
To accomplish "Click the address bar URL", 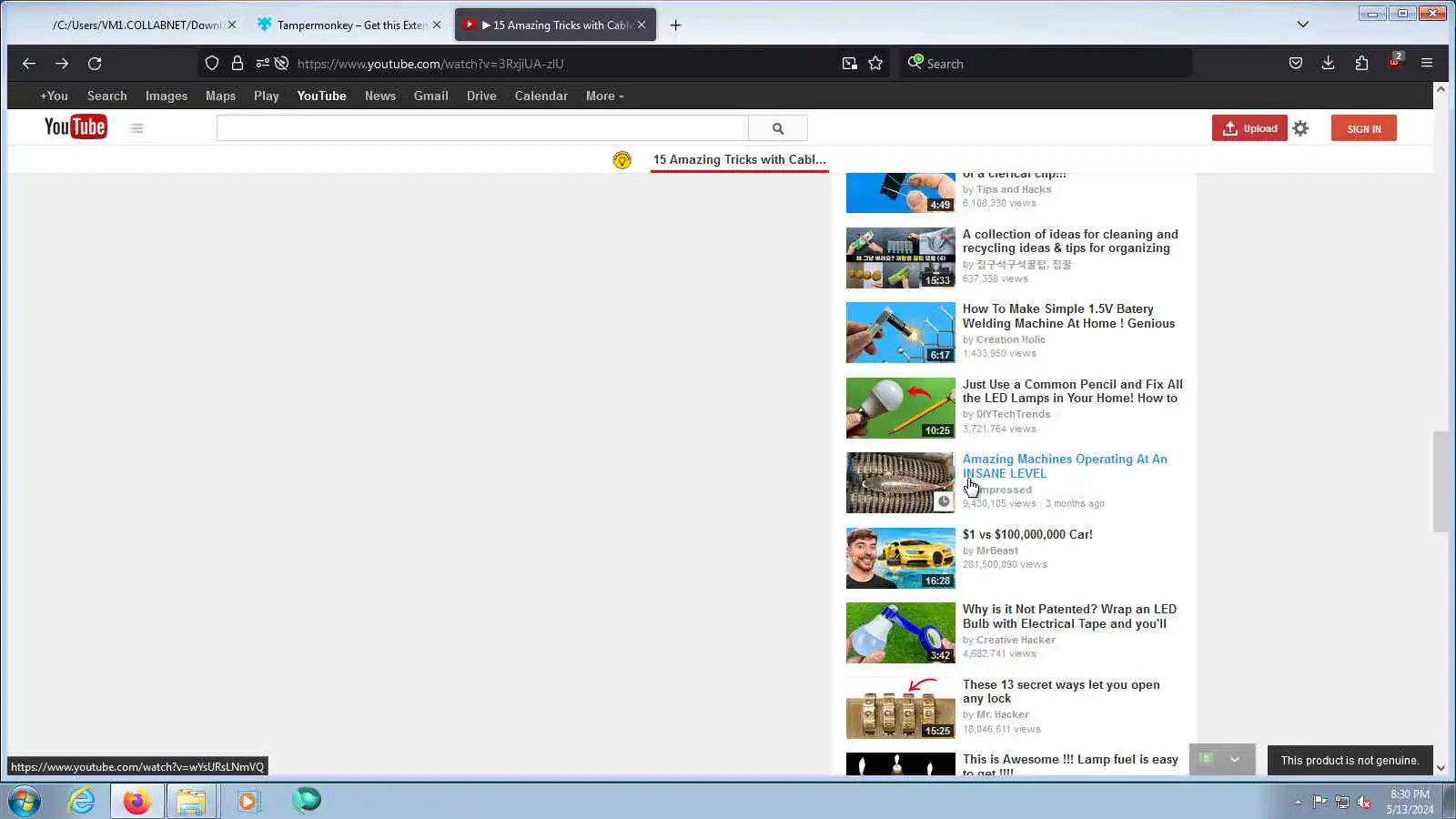I will (430, 64).
